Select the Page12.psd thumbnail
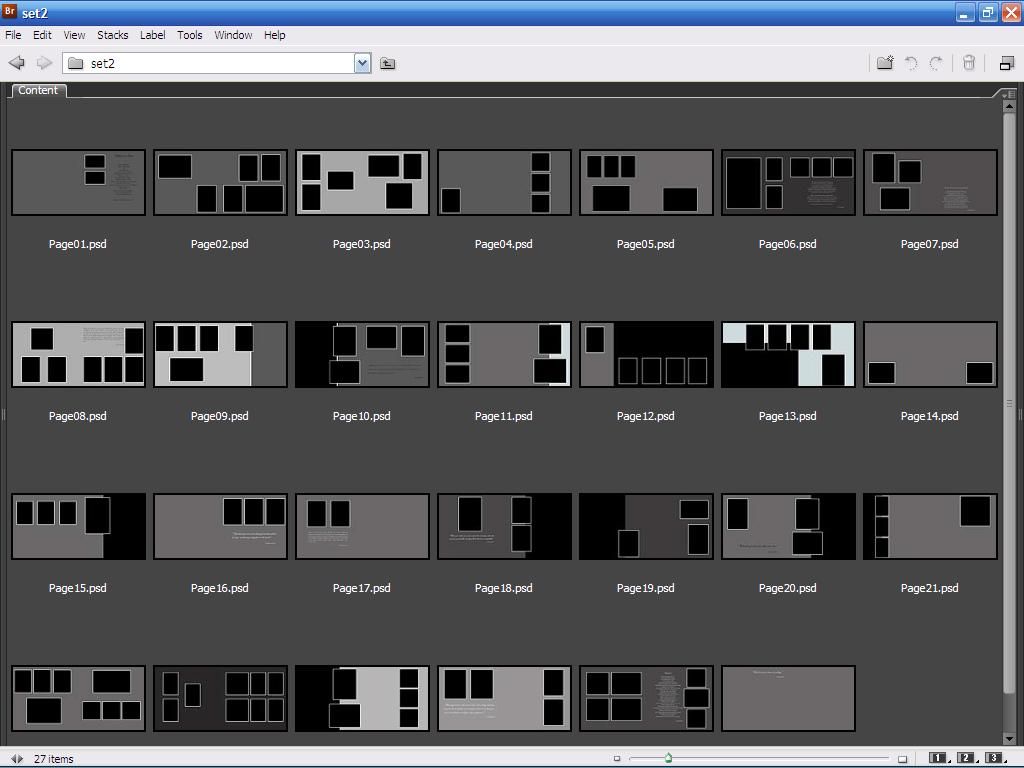The height and width of the screenshot is (768, 1024). click(647, 355)
